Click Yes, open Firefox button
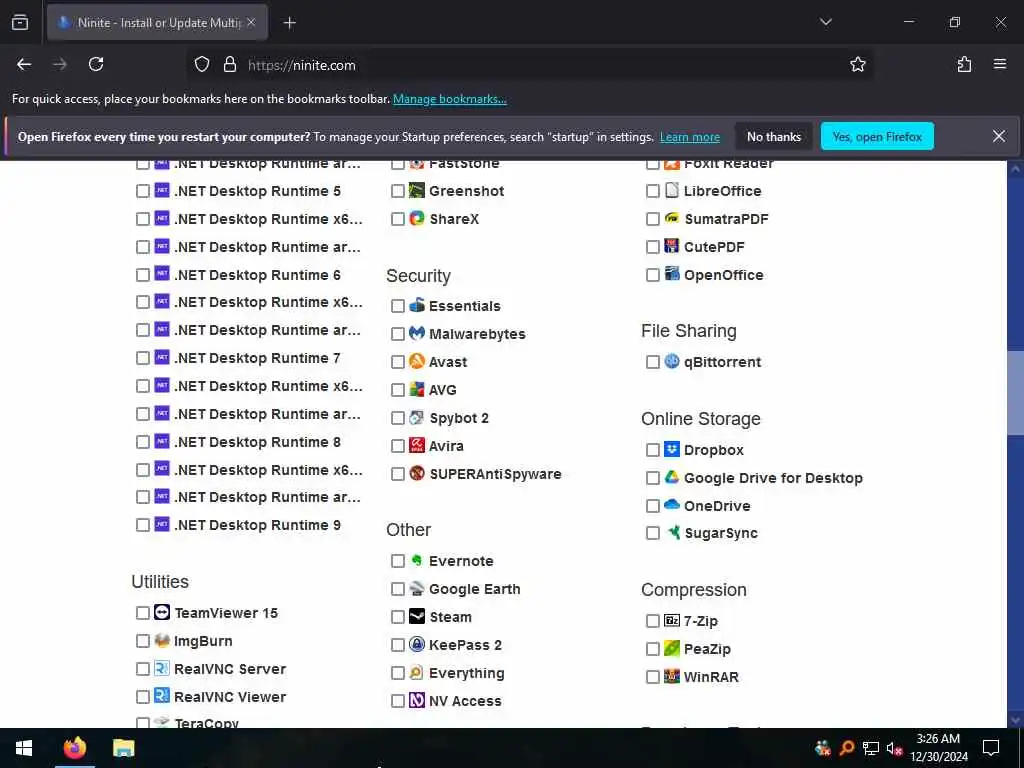1024x768 pixels. [x=877, y=136]
